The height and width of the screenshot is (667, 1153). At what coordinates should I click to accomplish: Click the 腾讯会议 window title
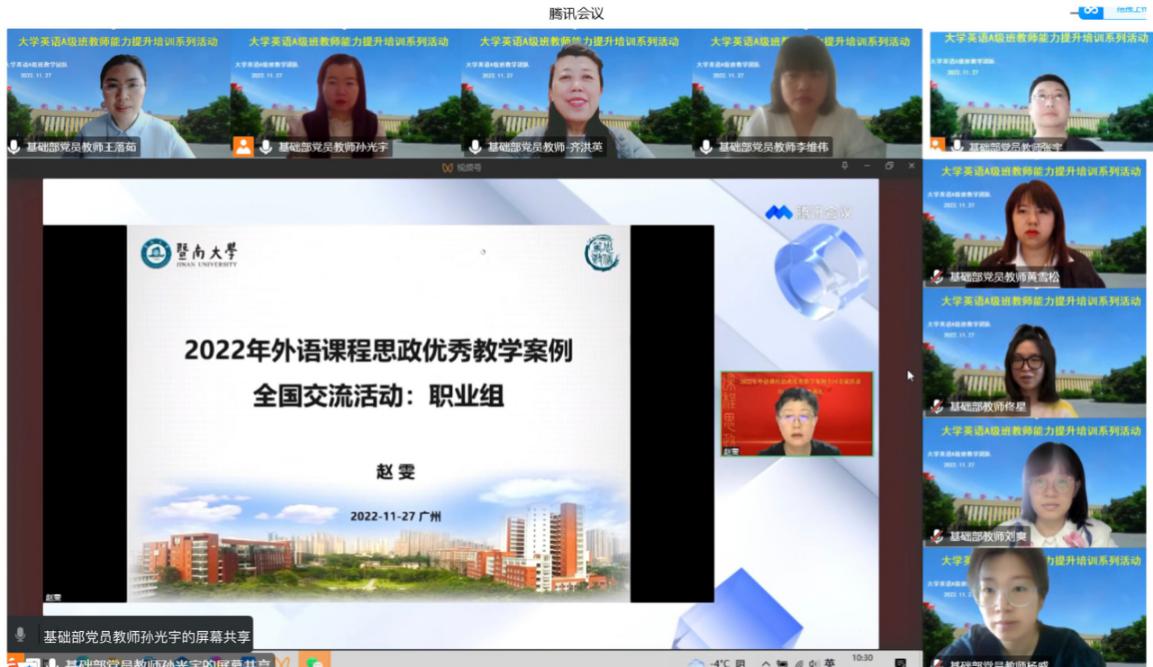[x=576, y=13]
